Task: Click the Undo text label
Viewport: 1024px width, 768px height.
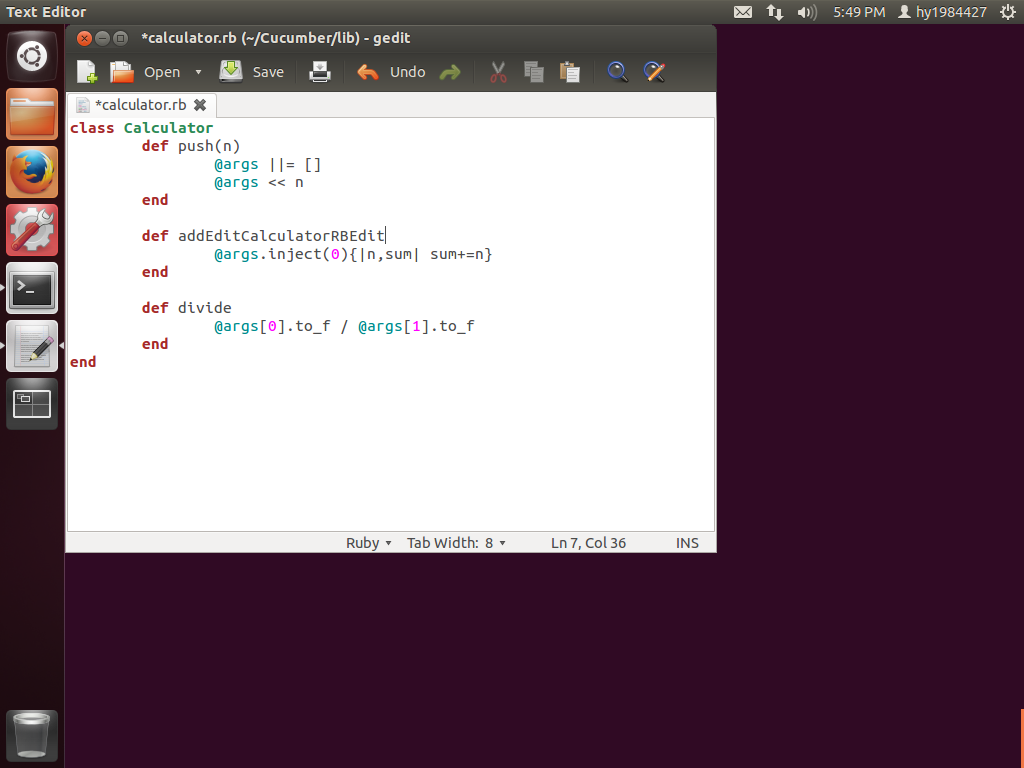Action: pos(408,72)
